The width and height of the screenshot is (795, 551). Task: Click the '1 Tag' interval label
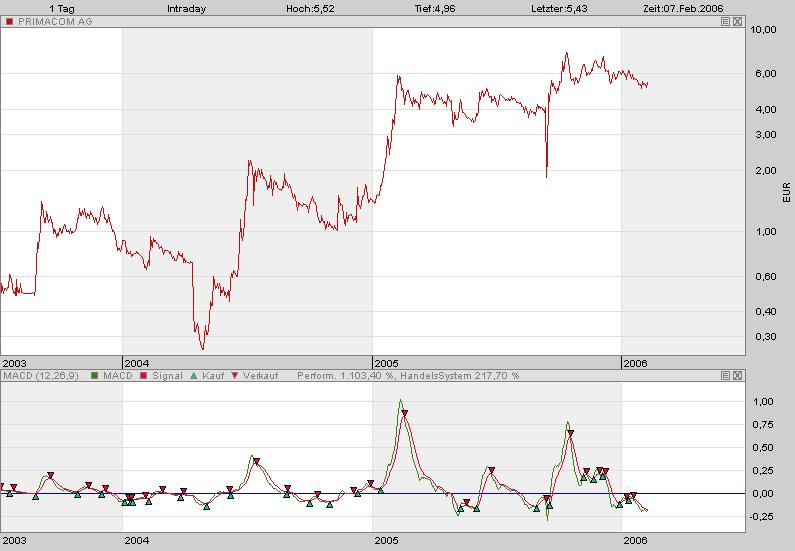point(62,9)
